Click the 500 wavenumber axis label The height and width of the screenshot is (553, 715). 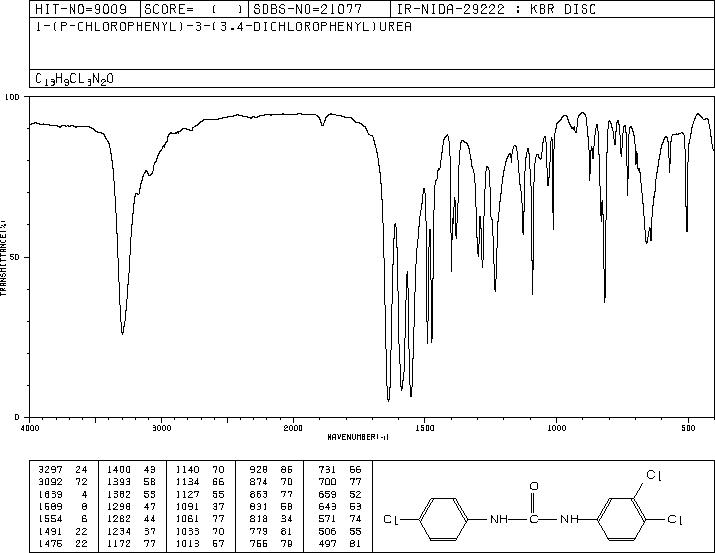[x=689, y=428]
